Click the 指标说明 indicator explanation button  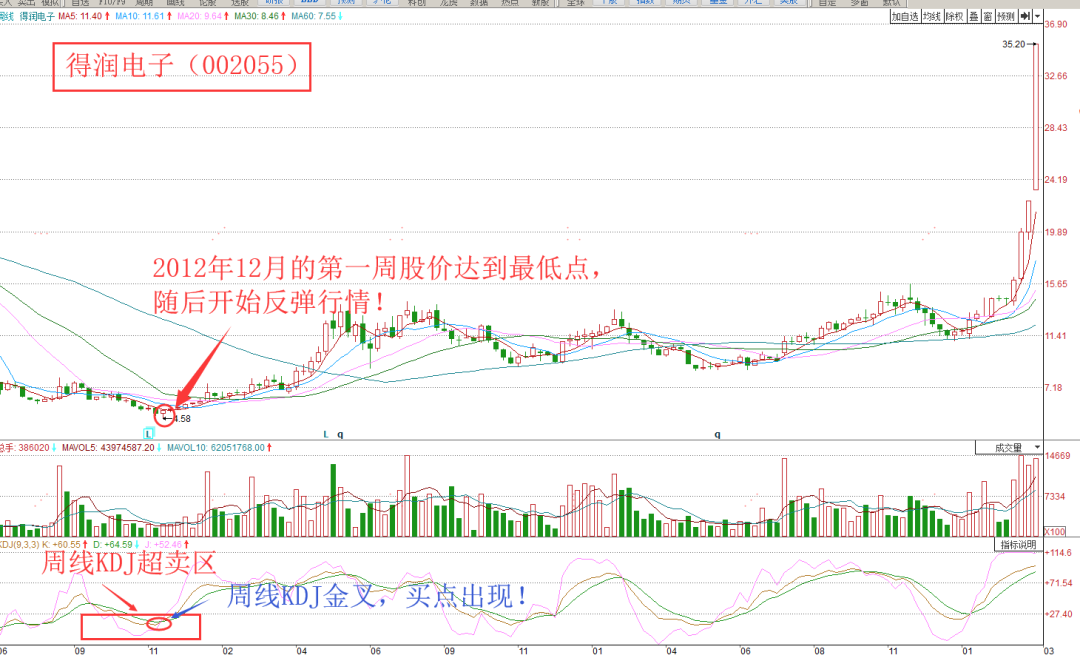pyautogui.click(x=1019, y=545)
